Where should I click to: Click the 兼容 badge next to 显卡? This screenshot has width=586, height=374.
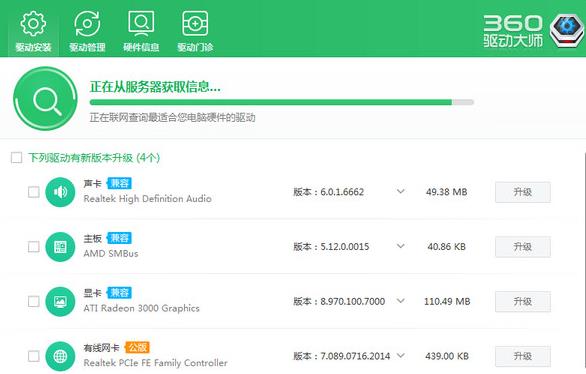[119, 293]
